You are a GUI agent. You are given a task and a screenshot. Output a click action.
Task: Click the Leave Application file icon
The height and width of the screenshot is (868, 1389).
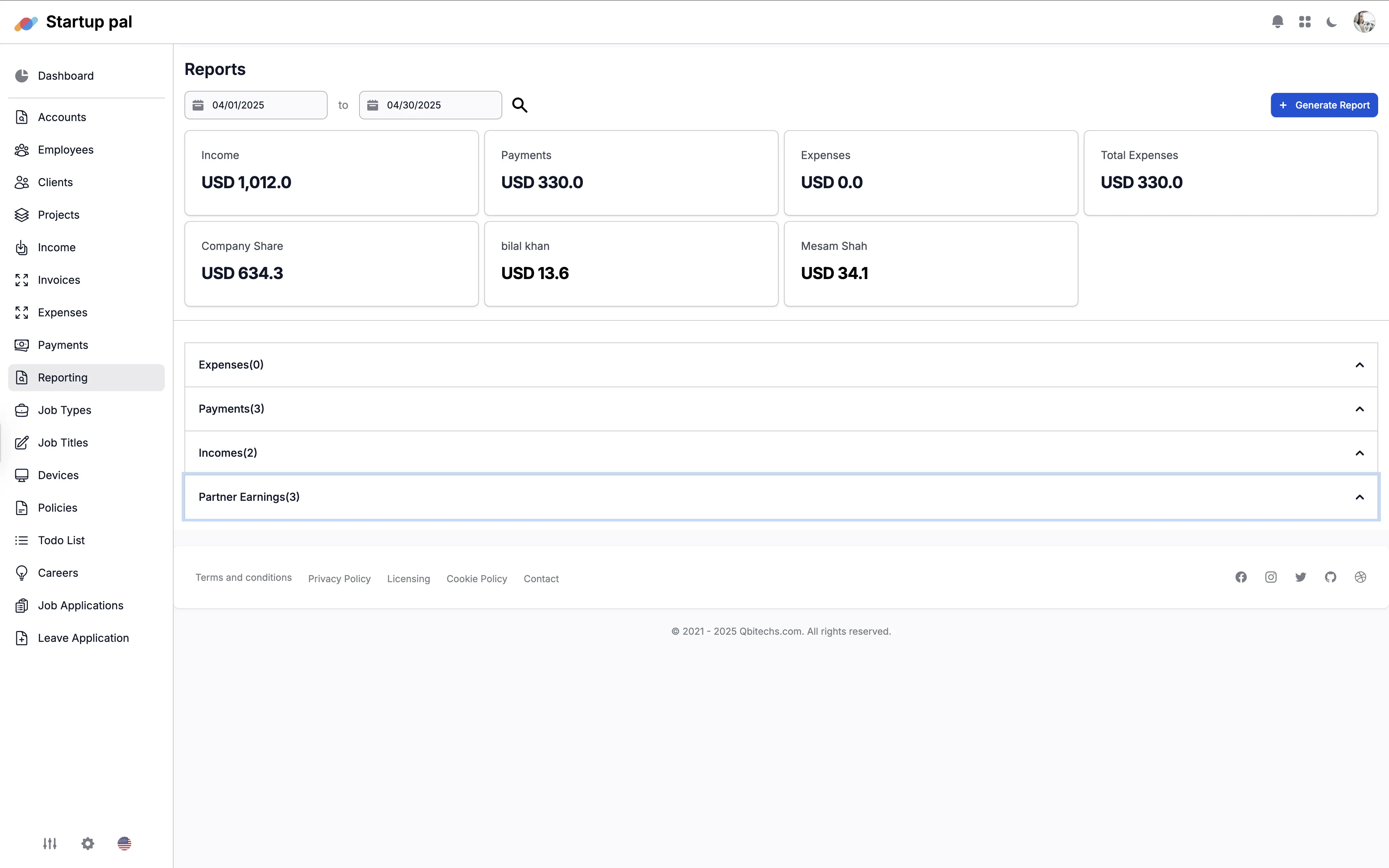point(22,638)
